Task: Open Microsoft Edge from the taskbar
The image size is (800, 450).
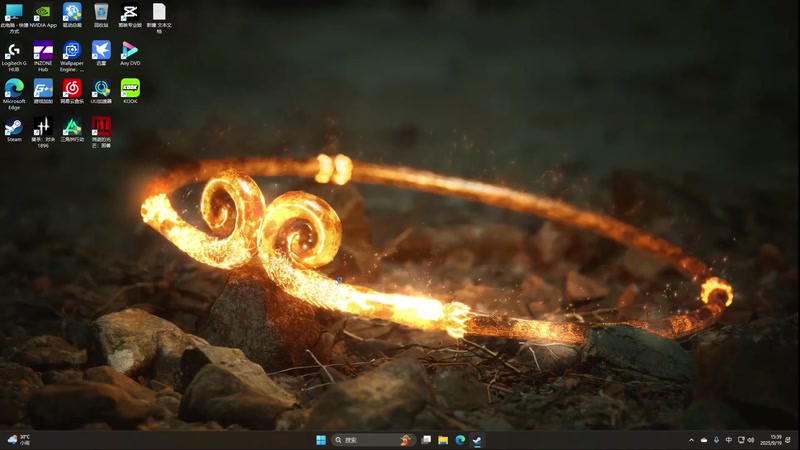Action: [460, 440]
